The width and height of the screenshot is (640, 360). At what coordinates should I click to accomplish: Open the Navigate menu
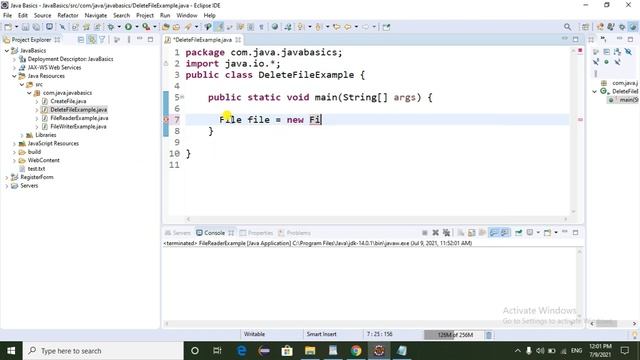(96, 15)
